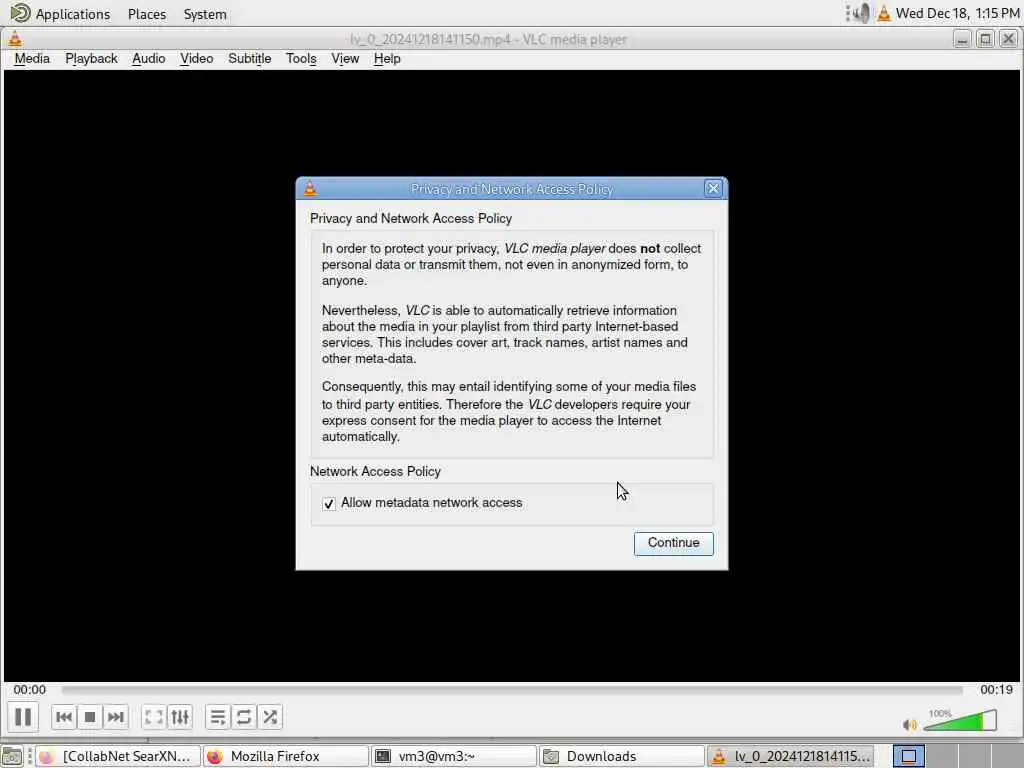Open the clock showing Wed Dec 18
This screenshot has height=768, width=1024.
[x=957, y=13]
